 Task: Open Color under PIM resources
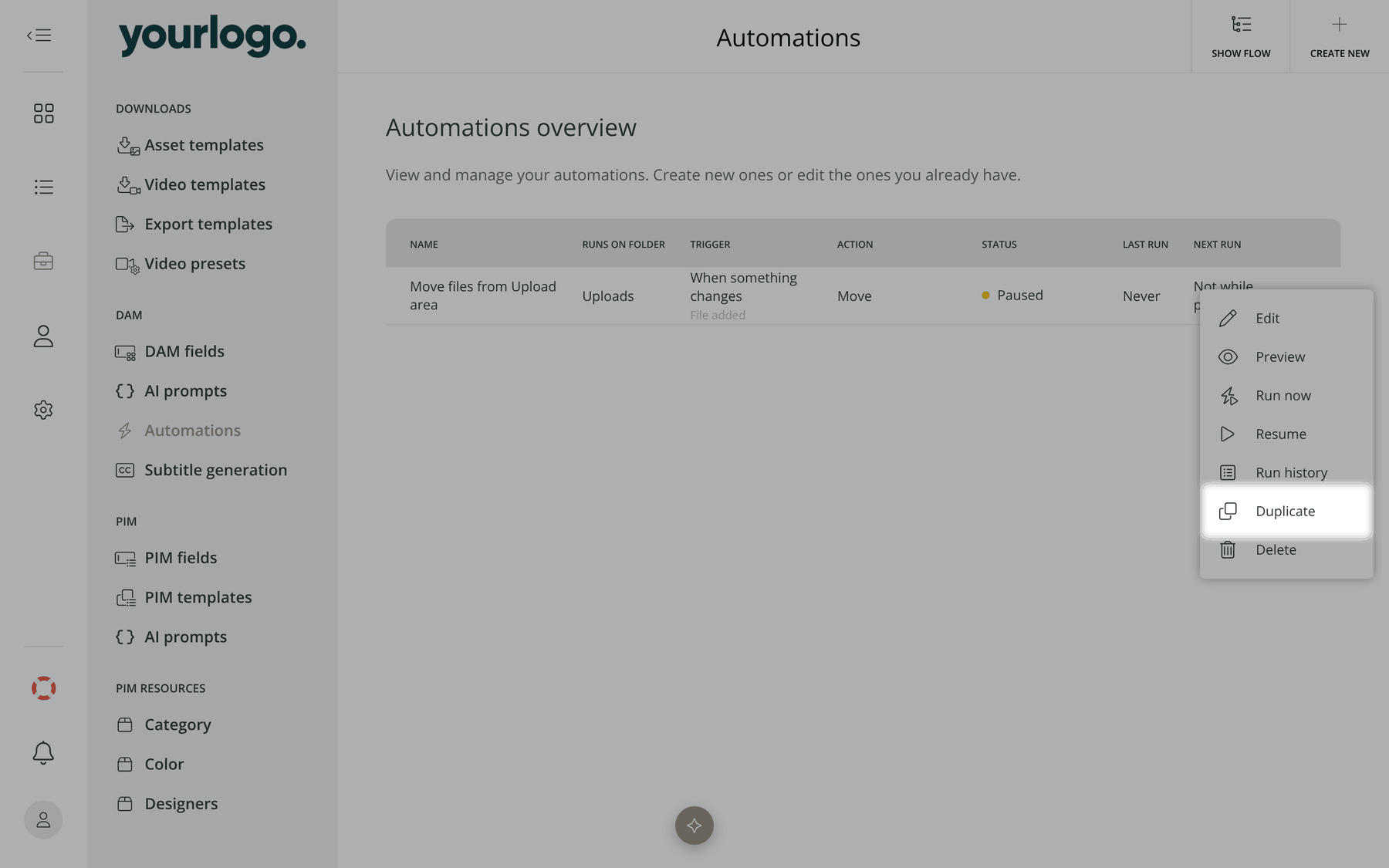(x=150, y=764)
